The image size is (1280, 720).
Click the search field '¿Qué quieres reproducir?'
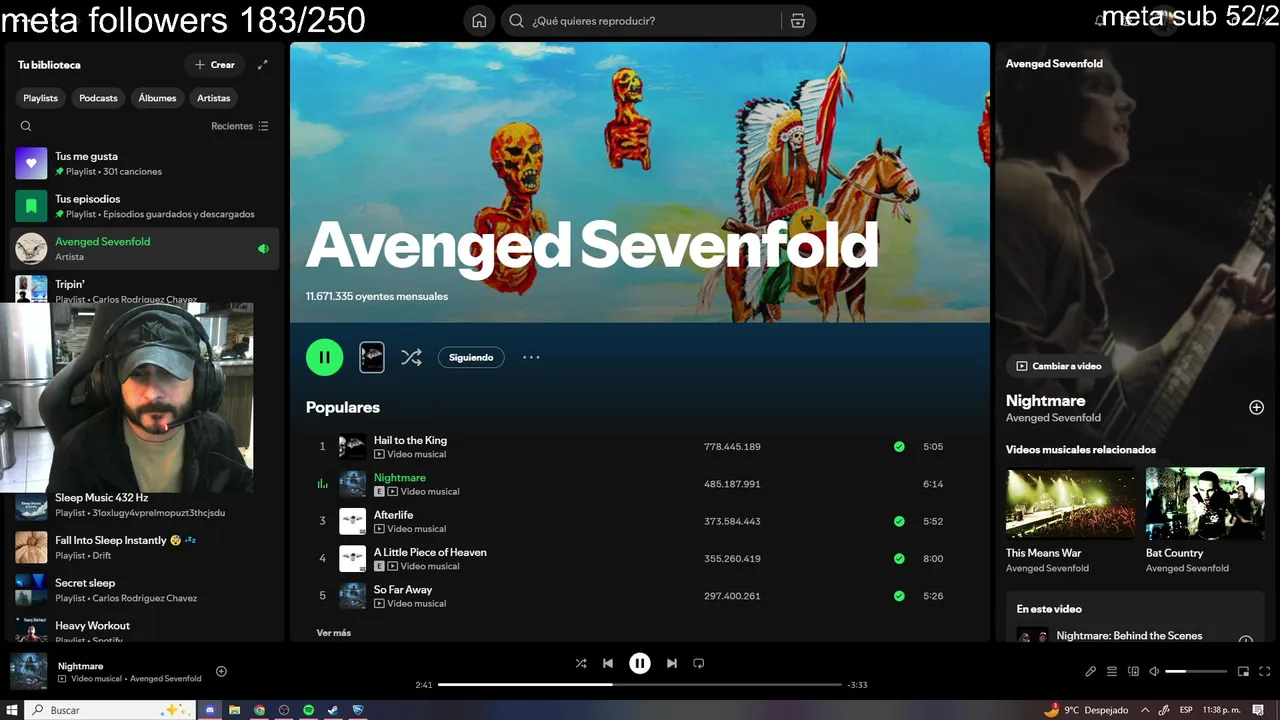[640, 21]
